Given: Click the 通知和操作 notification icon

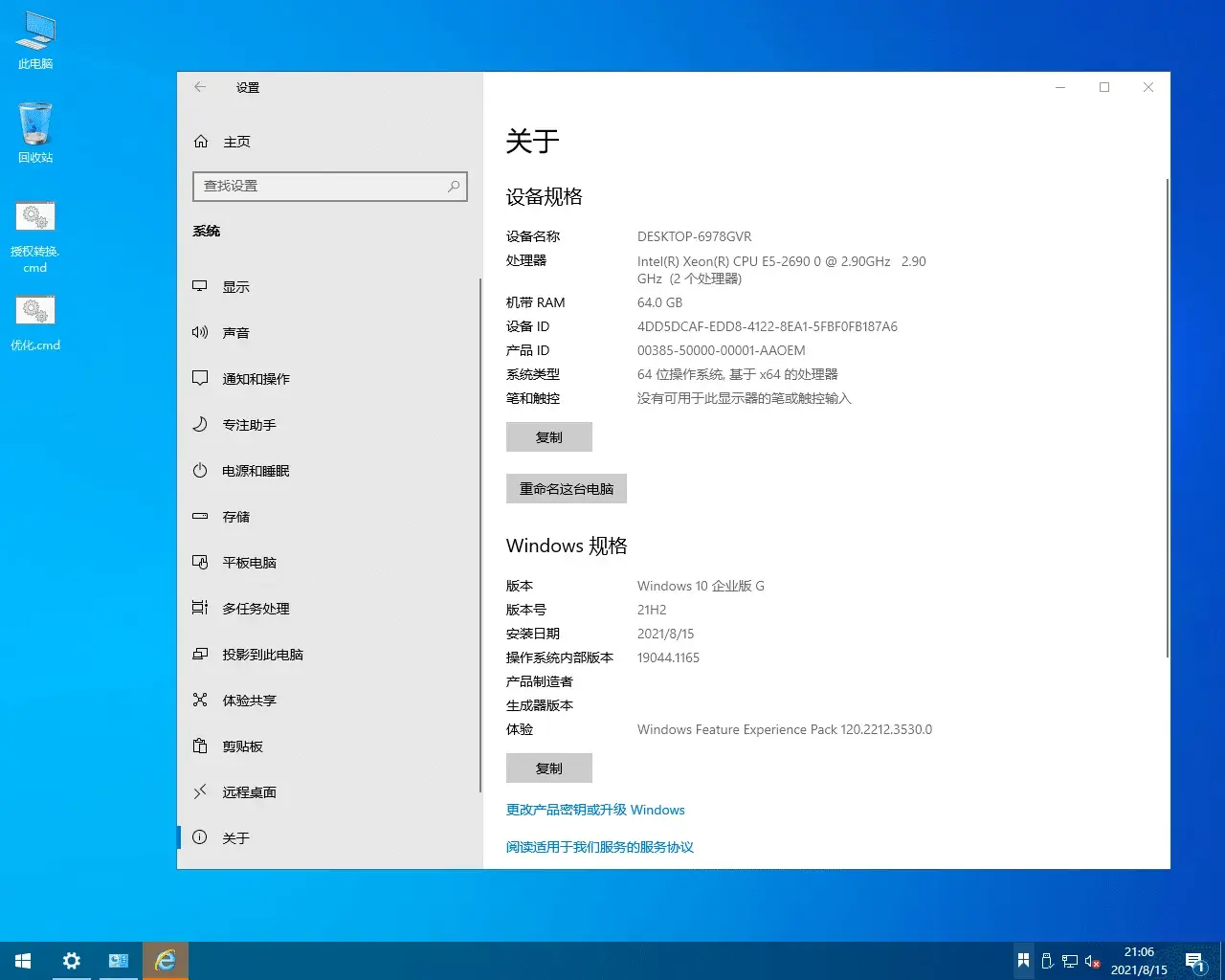Looking at the screenshot, I should point(200,378).
